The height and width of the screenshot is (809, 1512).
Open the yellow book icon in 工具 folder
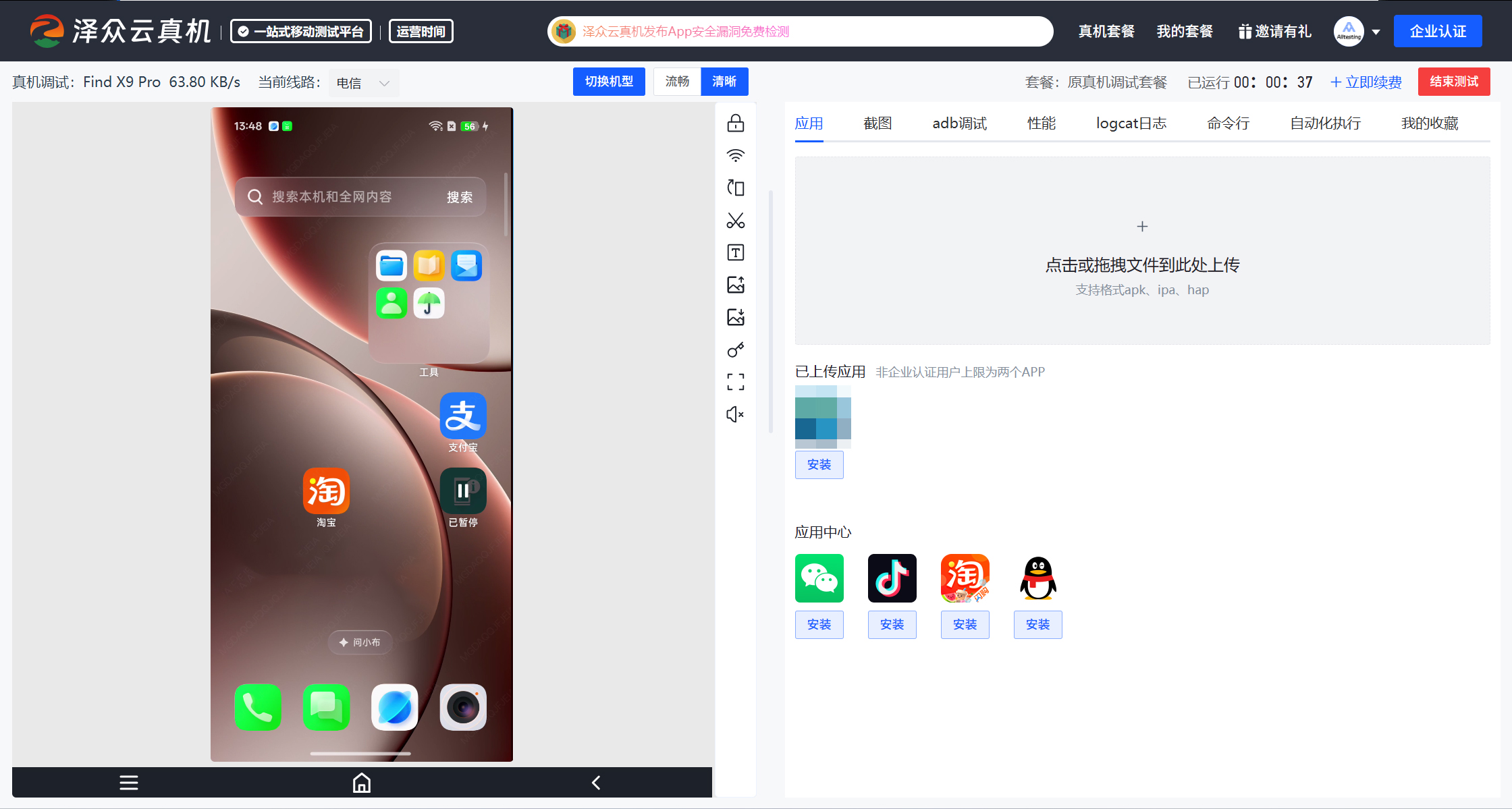pyautogui.click(x=429, y=266)
